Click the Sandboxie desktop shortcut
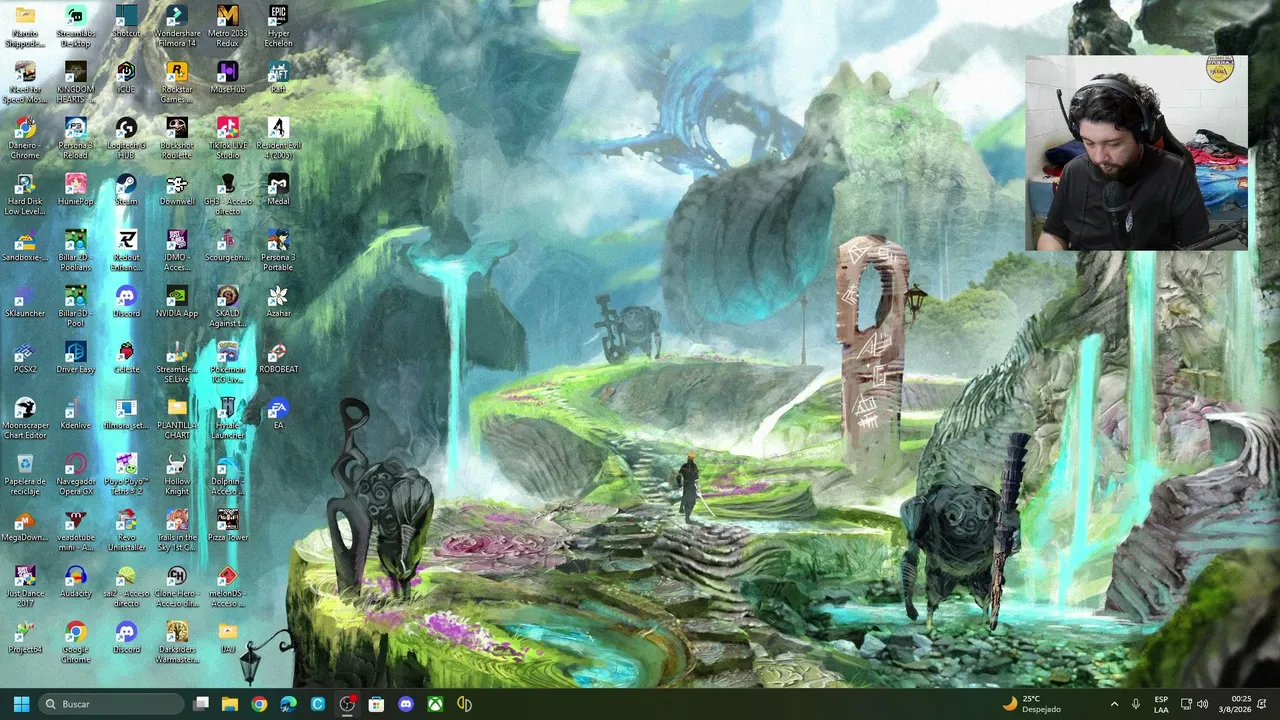This screenshot has width=1280, height=720. tap(25, 246)
